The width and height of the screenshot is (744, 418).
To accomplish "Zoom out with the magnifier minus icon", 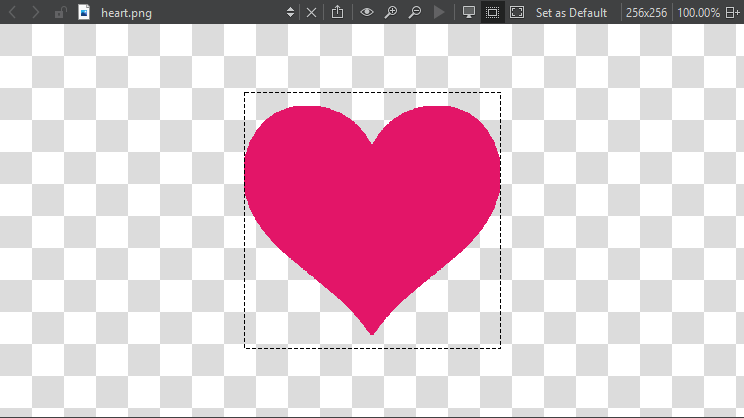I will pos(414,12).
